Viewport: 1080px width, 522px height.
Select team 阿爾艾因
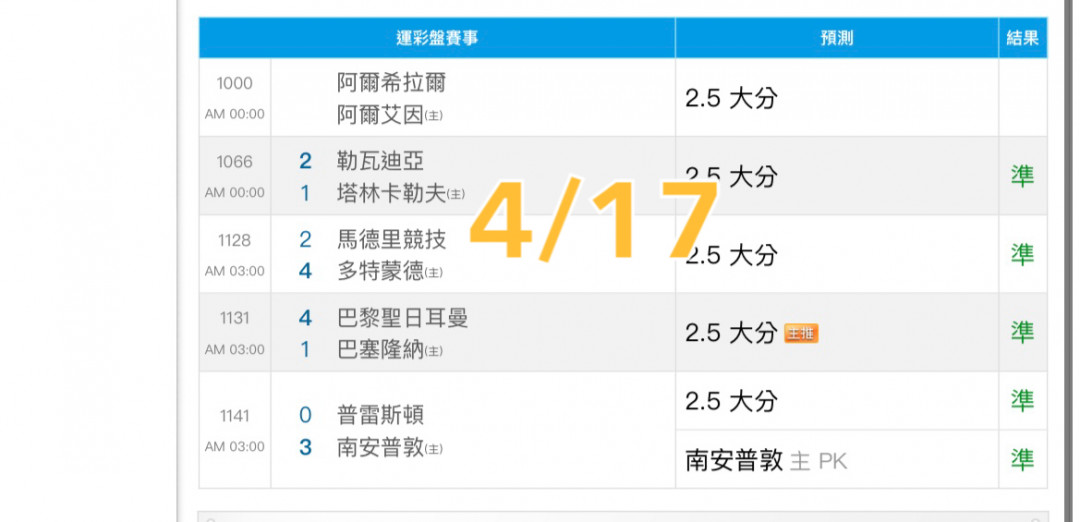click(380, 115)
